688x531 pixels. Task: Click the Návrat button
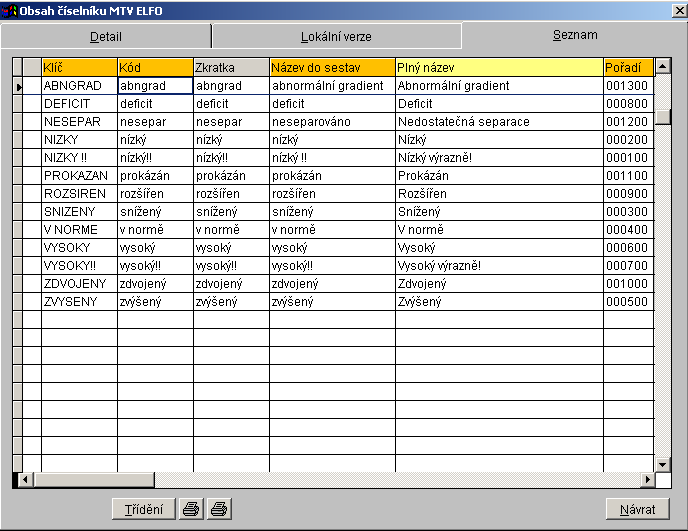[x=637, y=509]
